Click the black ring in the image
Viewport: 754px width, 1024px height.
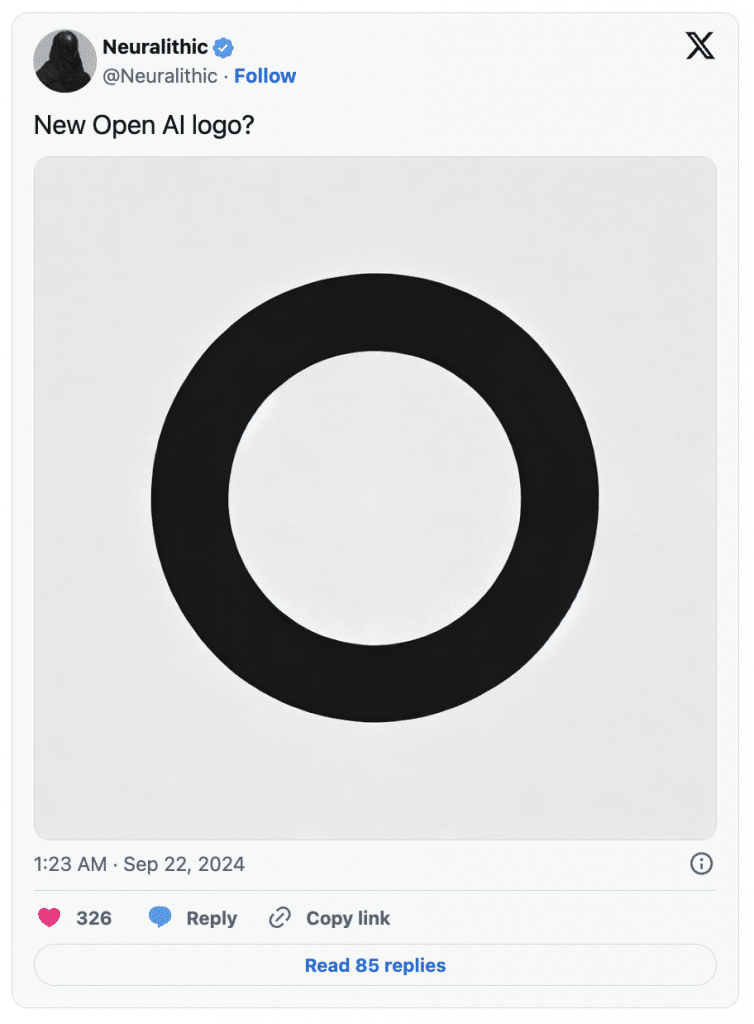pyautogui.click(x=190, y=497)
